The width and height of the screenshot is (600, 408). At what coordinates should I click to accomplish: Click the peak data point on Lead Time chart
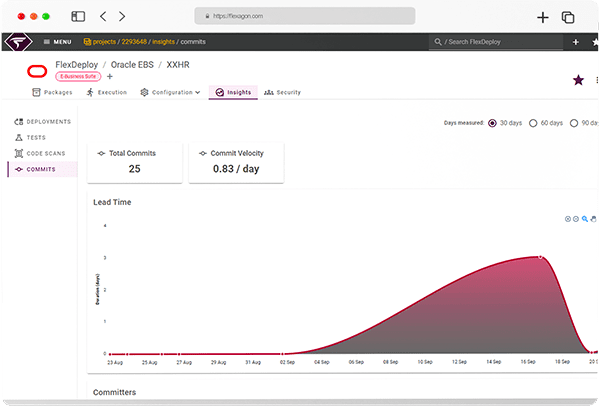[x=541, y=257]
